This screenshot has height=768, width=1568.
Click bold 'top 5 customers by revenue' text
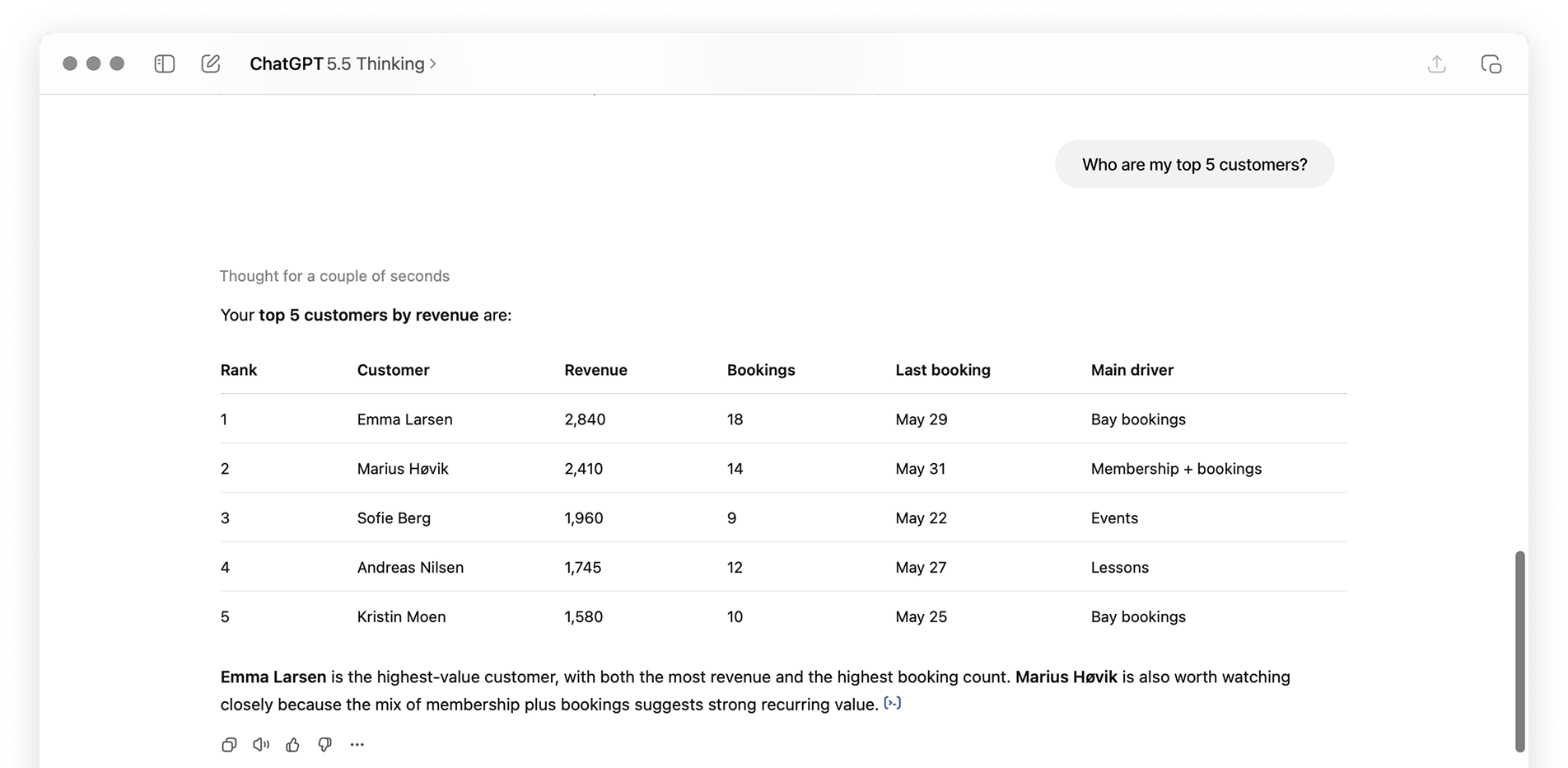click(x=368, y=315)
